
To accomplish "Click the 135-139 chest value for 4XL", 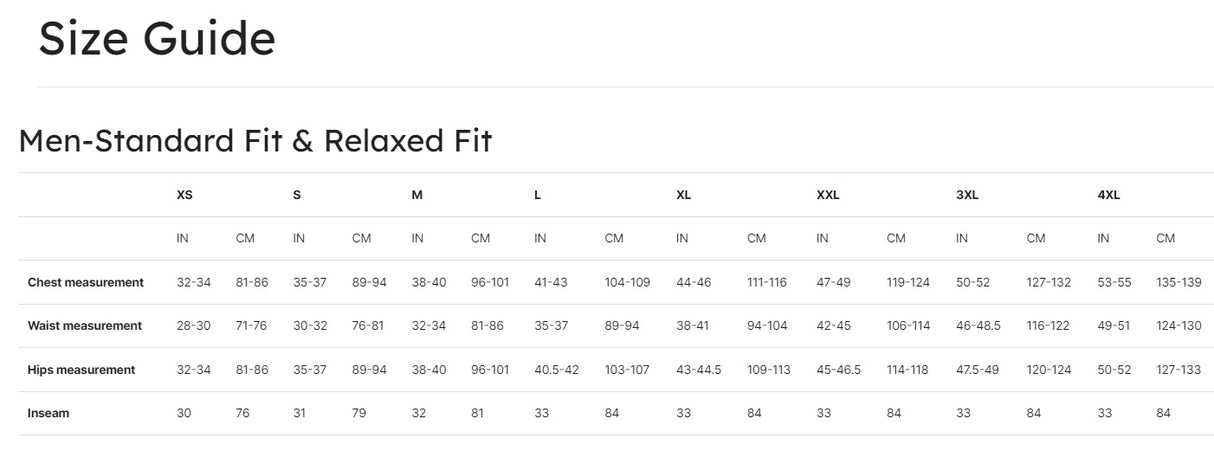I will point(1179,283).
